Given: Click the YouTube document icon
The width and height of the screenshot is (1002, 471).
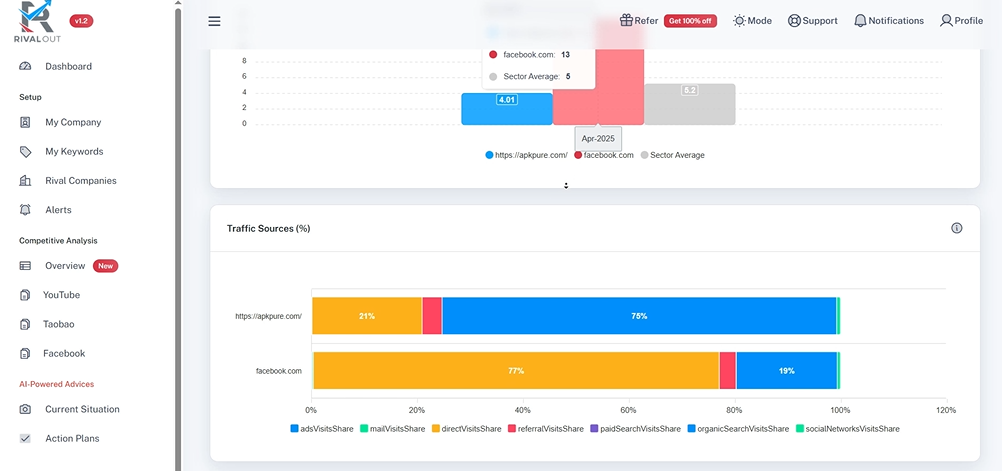Looking at the screenshot, I should click(25, 295).
